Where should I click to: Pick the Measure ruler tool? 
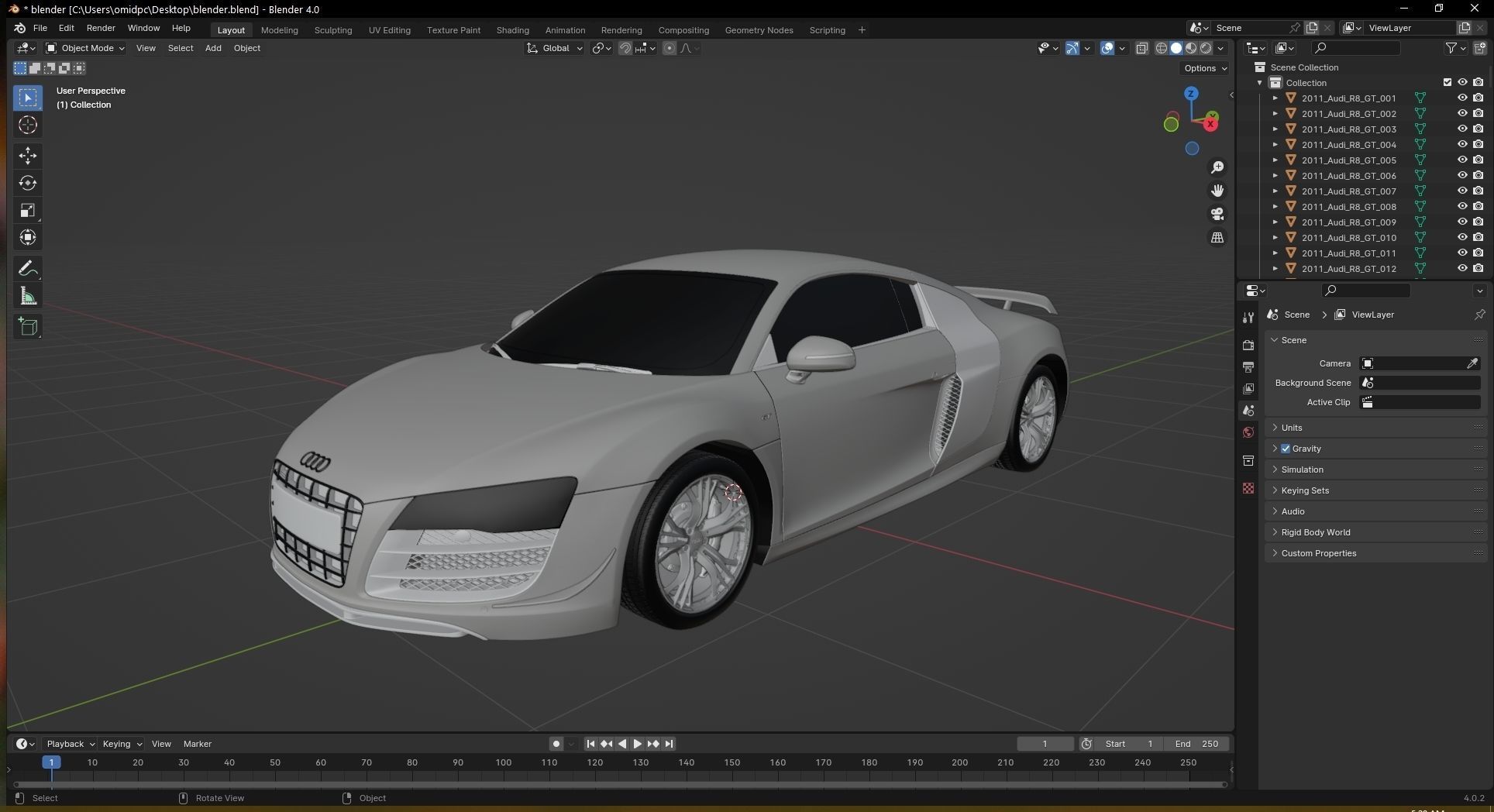tap(28, 296)
